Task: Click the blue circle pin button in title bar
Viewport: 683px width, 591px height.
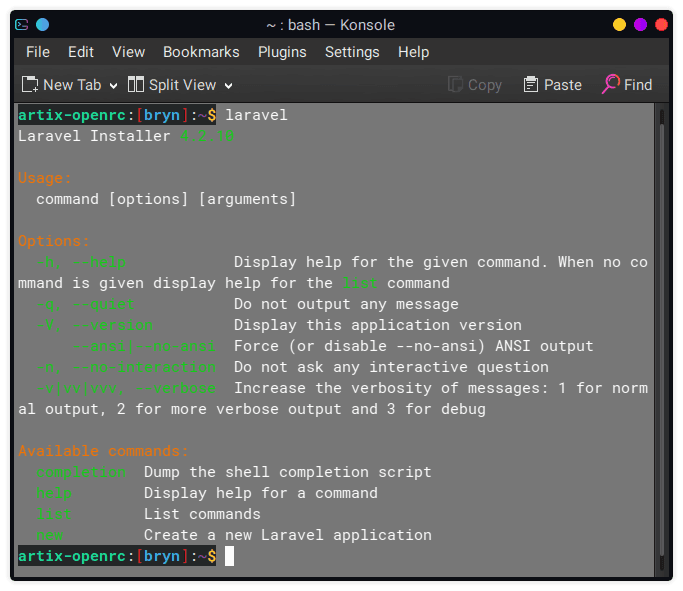Action: coord(42,24)
